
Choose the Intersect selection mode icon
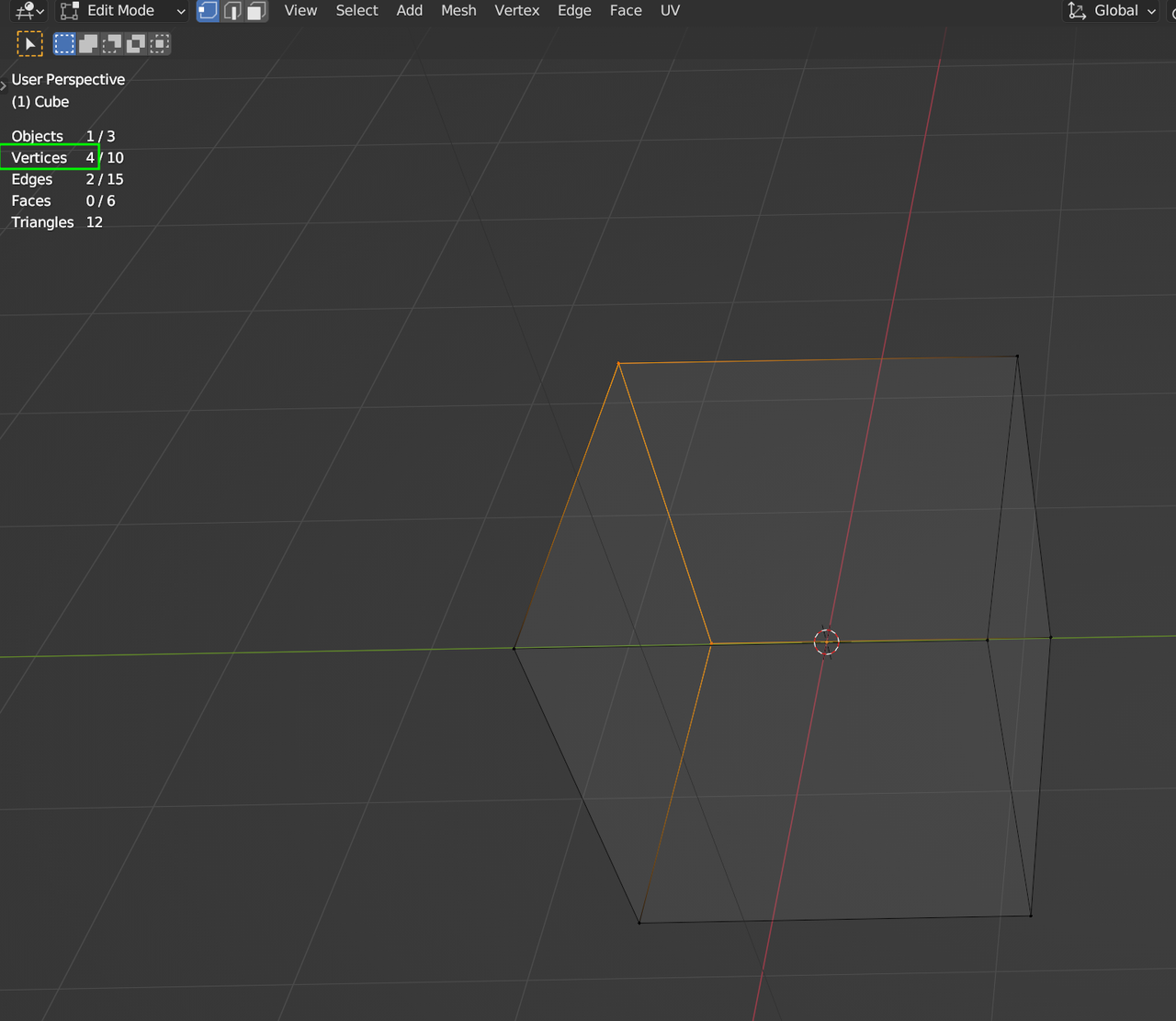click(159, 43)
